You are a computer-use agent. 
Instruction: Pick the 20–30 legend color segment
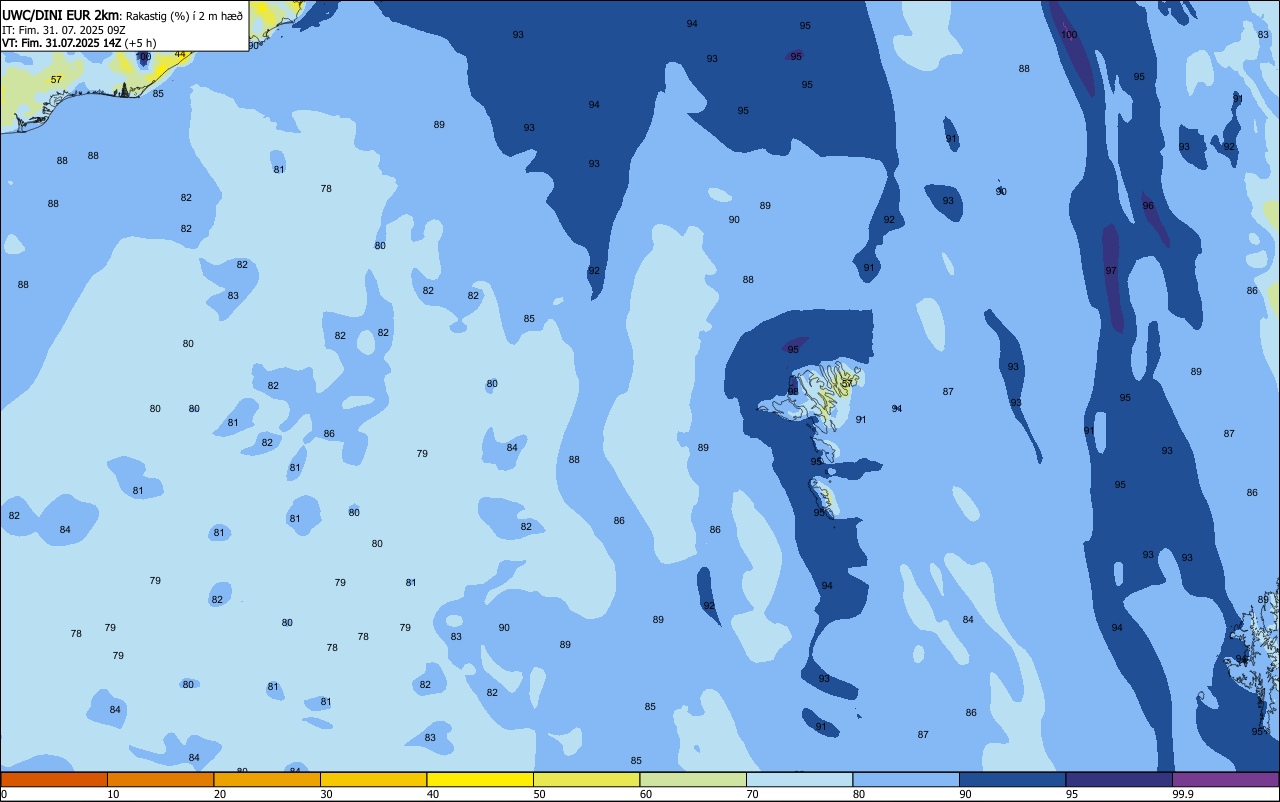(x=267, y=779)
